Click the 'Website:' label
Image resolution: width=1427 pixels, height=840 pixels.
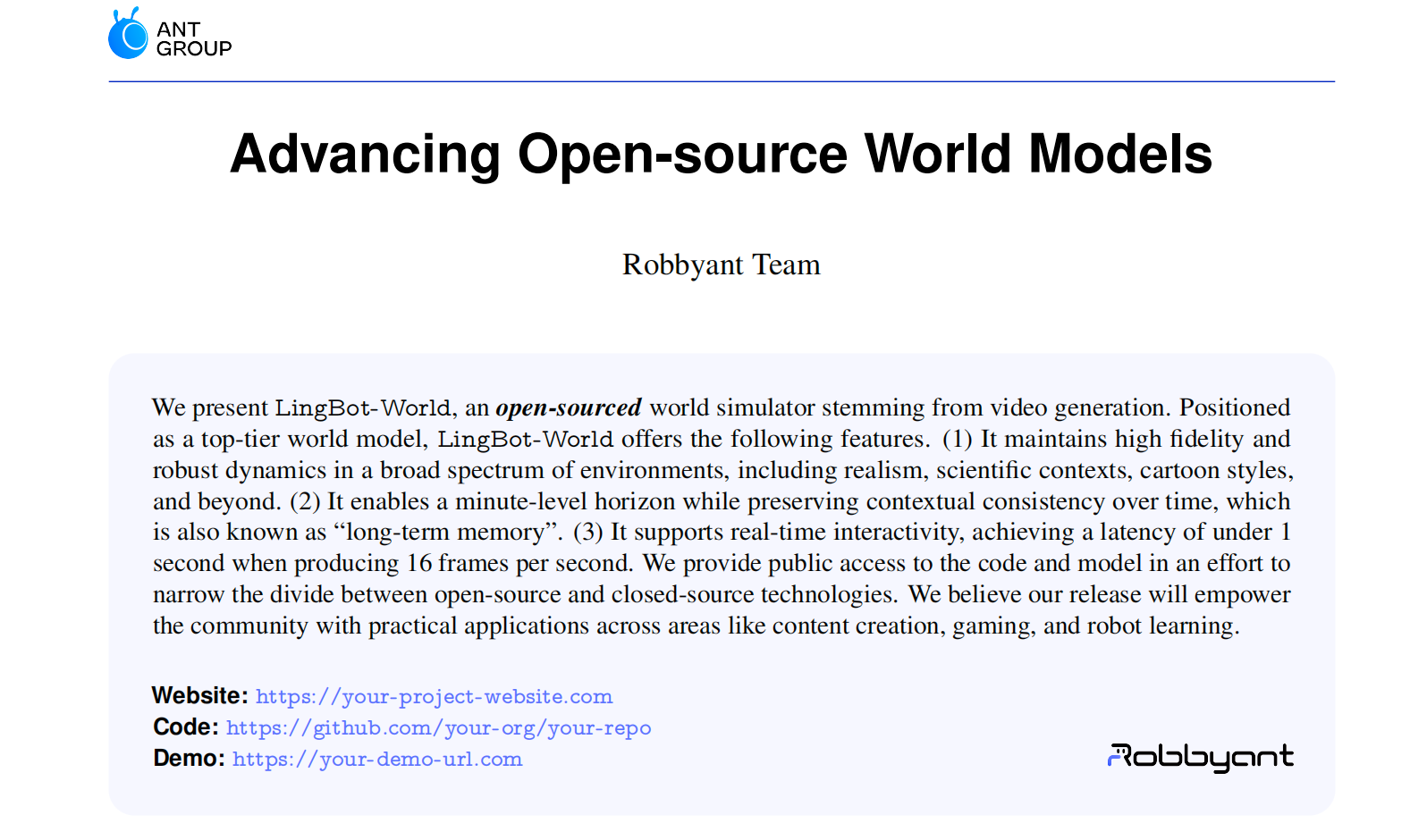(x=199, y=696)
